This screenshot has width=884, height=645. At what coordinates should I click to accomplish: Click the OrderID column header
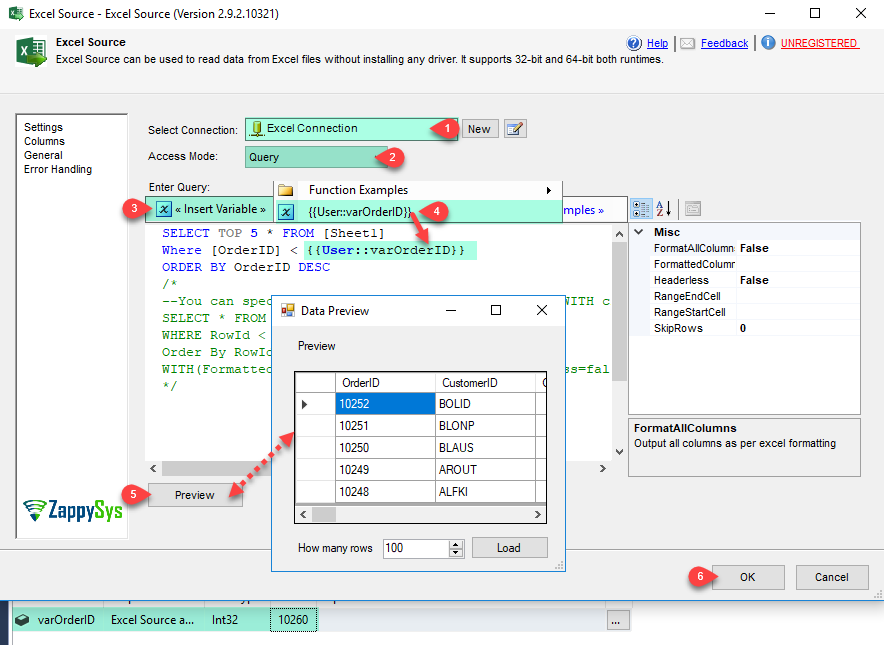(386, 383)
